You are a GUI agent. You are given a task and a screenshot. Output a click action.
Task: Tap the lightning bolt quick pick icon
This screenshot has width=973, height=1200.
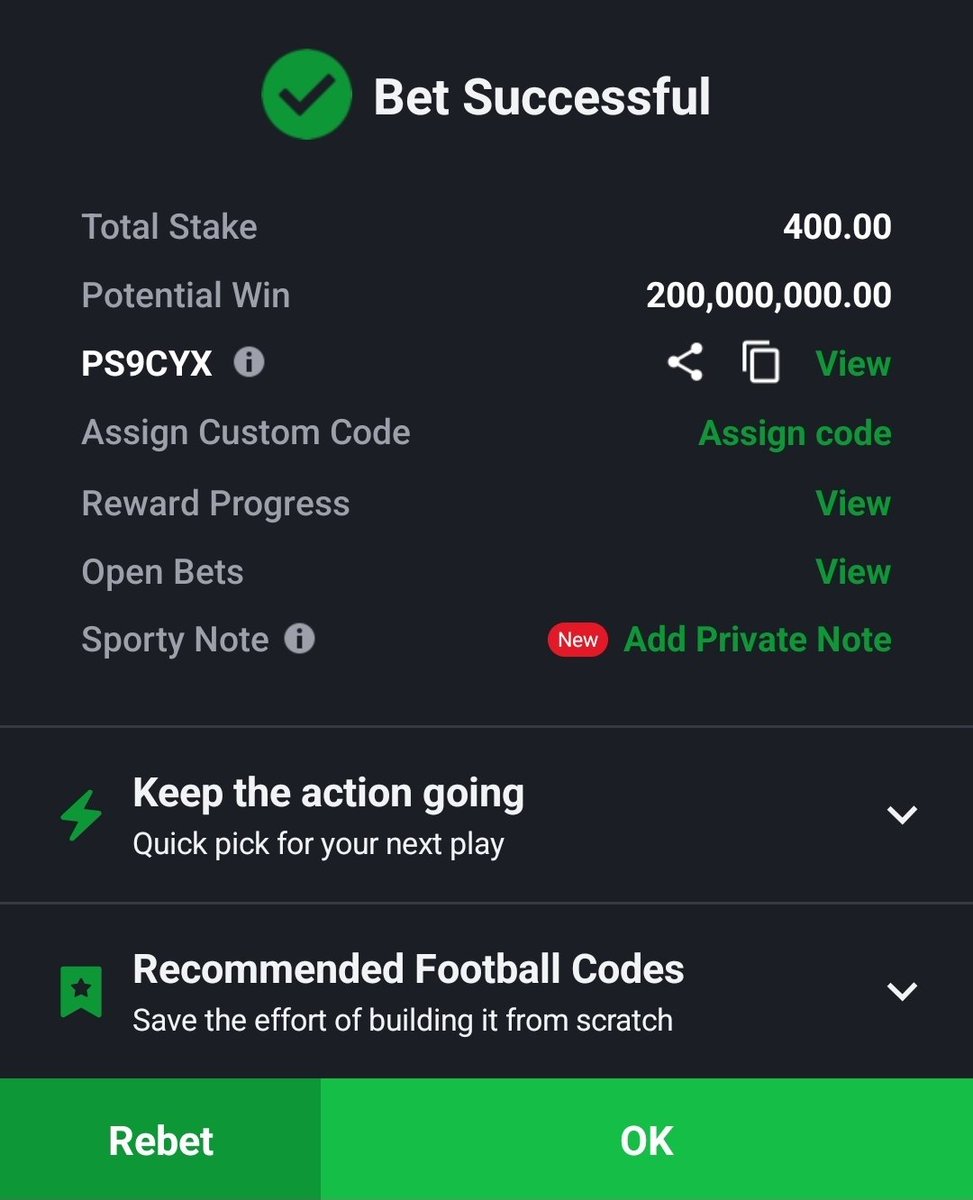81,815
